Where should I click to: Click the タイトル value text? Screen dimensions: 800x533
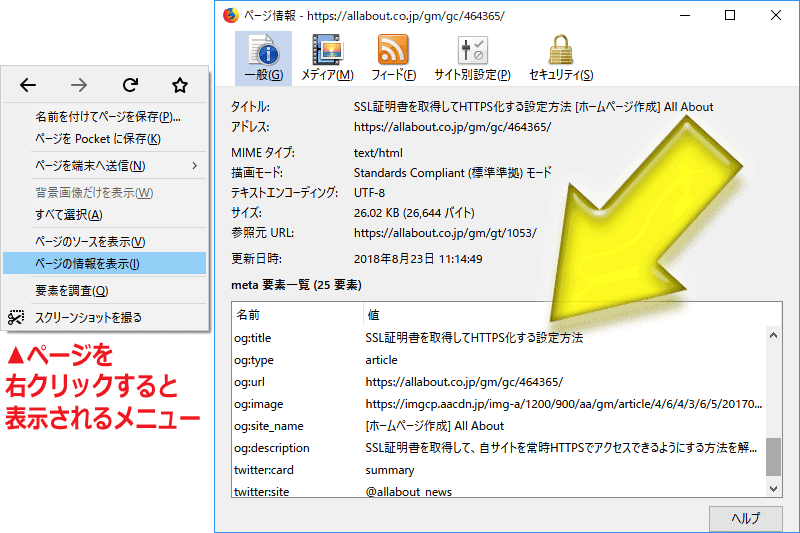coord(533,107)
